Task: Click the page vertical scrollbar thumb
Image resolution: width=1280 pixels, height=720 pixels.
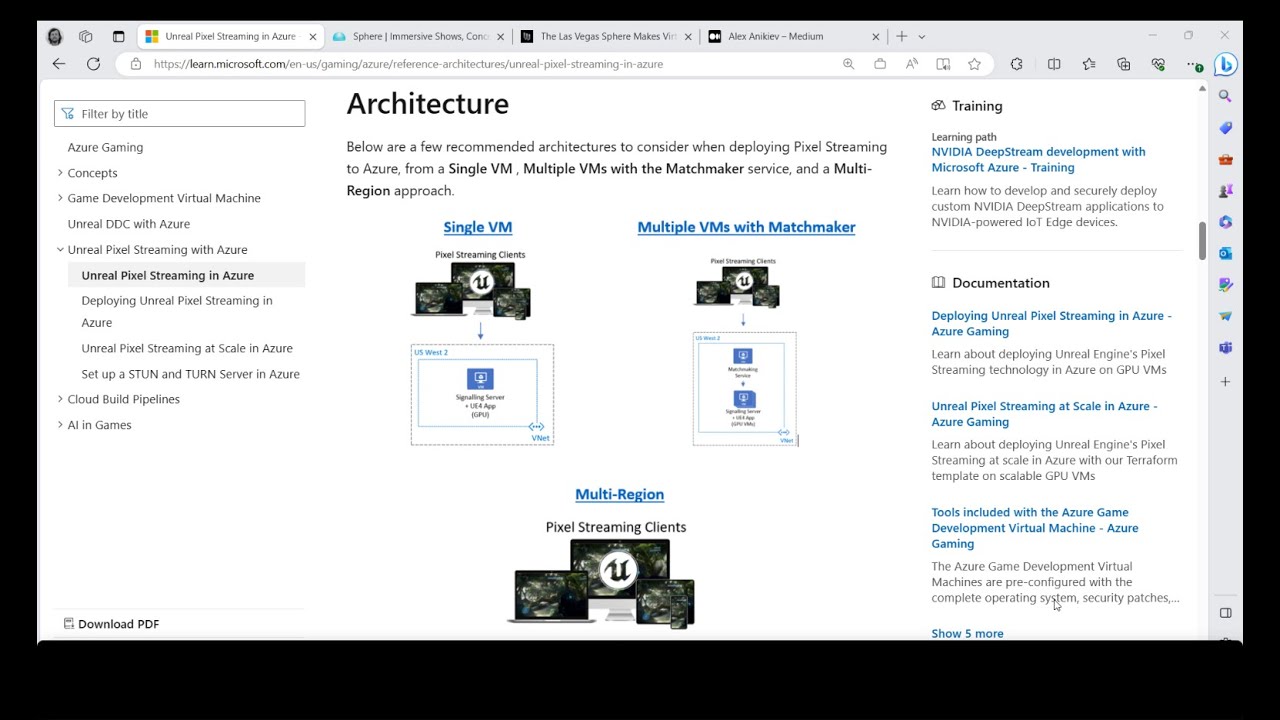Action: pos(1202,240)
